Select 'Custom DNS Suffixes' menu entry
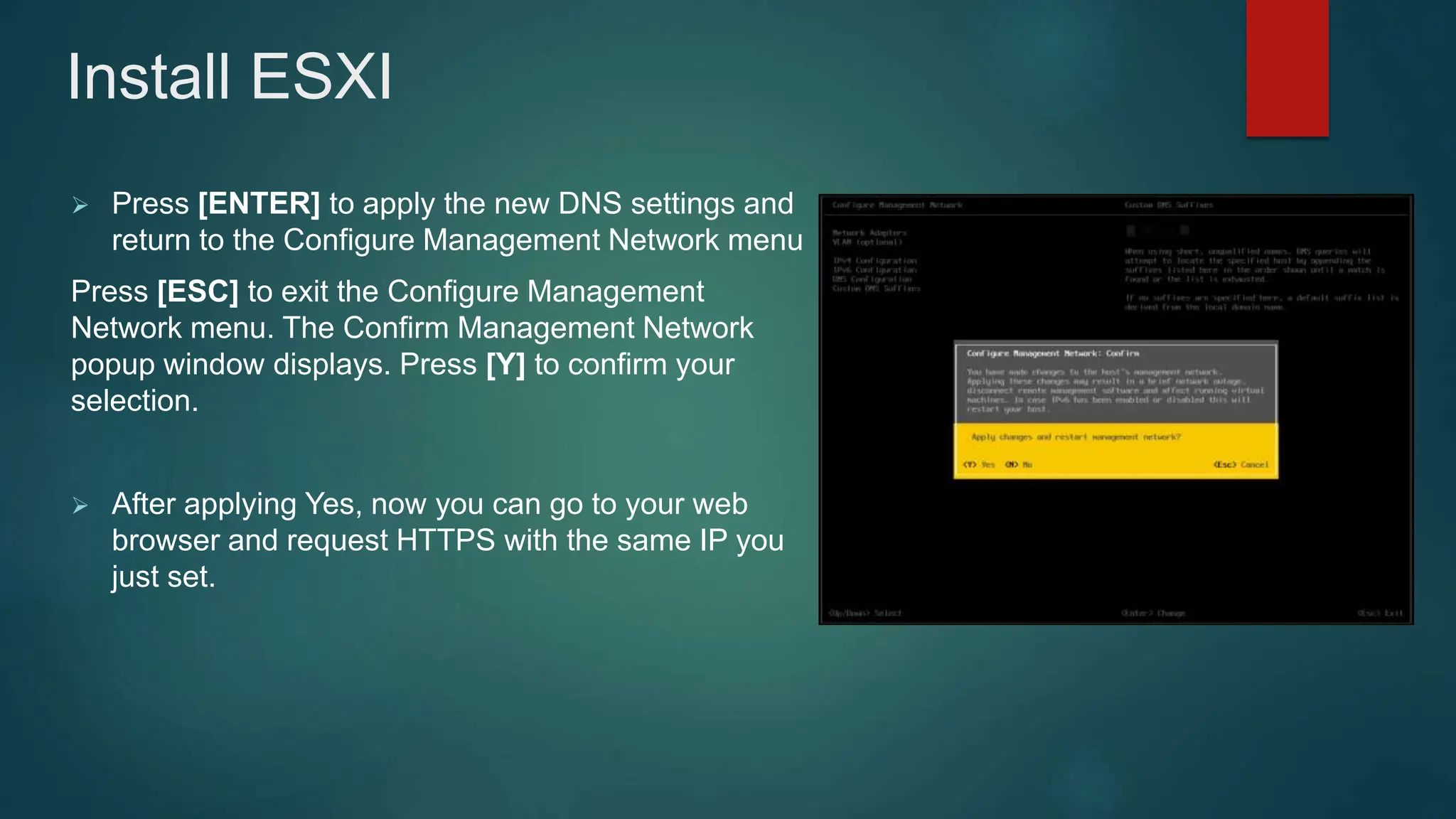Screen dimensions: 1456x819 click(x=877, y=289)
